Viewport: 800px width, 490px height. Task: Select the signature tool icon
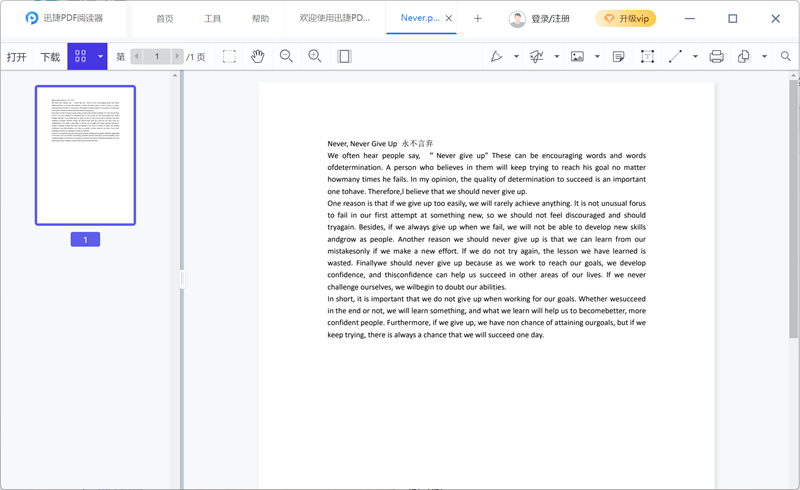click(x=536, y=56)
